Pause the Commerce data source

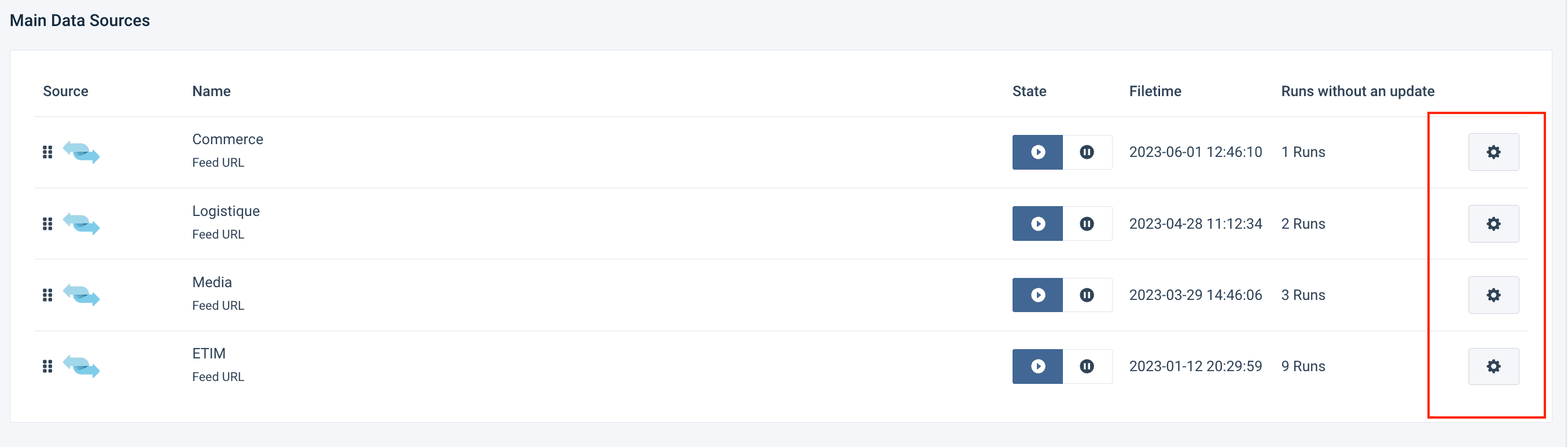(x=1087, y=152)
